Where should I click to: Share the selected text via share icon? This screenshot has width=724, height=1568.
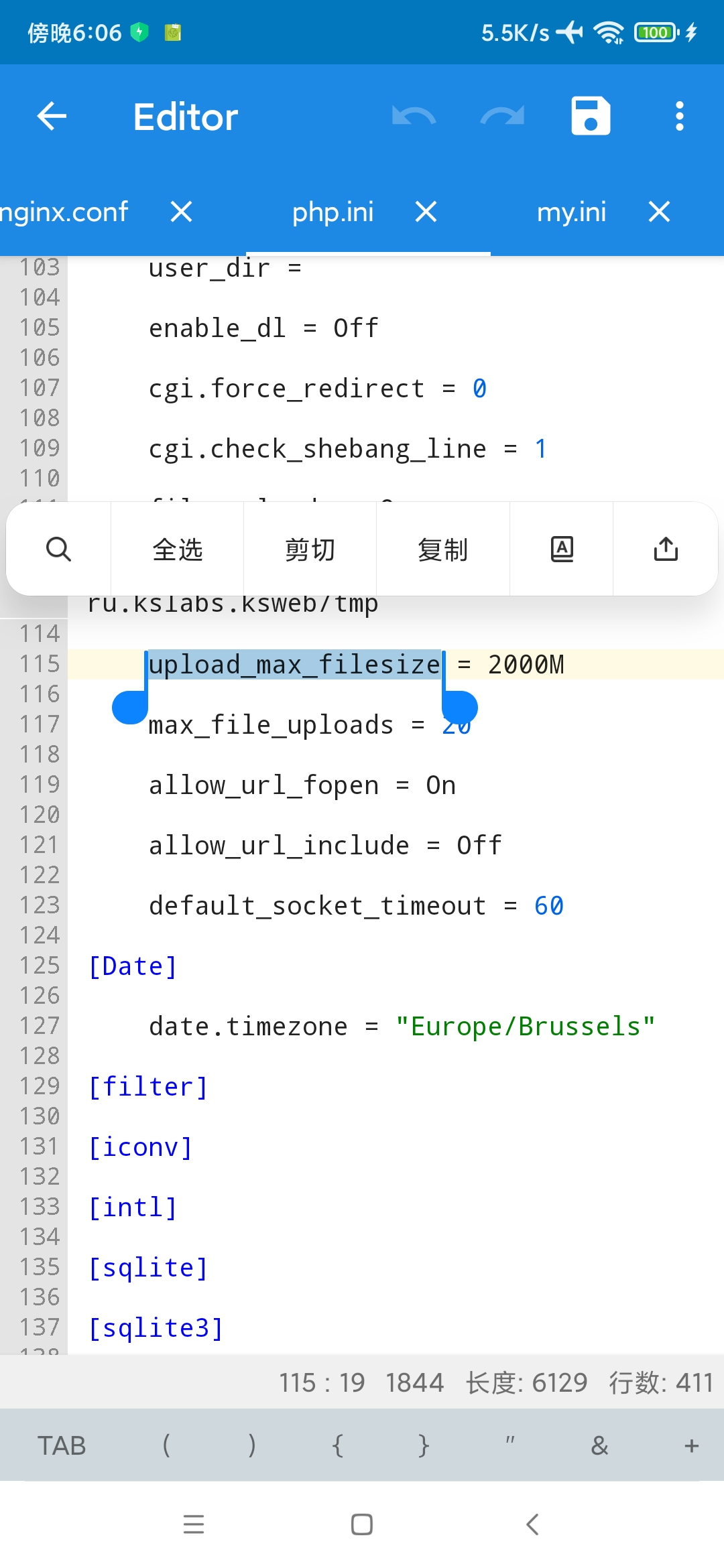click(x=666, y=549)
